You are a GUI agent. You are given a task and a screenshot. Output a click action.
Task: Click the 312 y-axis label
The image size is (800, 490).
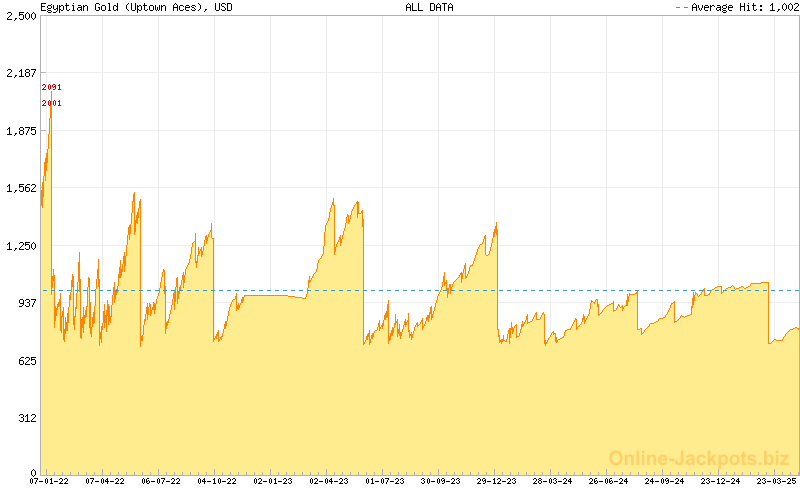(x=25, y=418)
